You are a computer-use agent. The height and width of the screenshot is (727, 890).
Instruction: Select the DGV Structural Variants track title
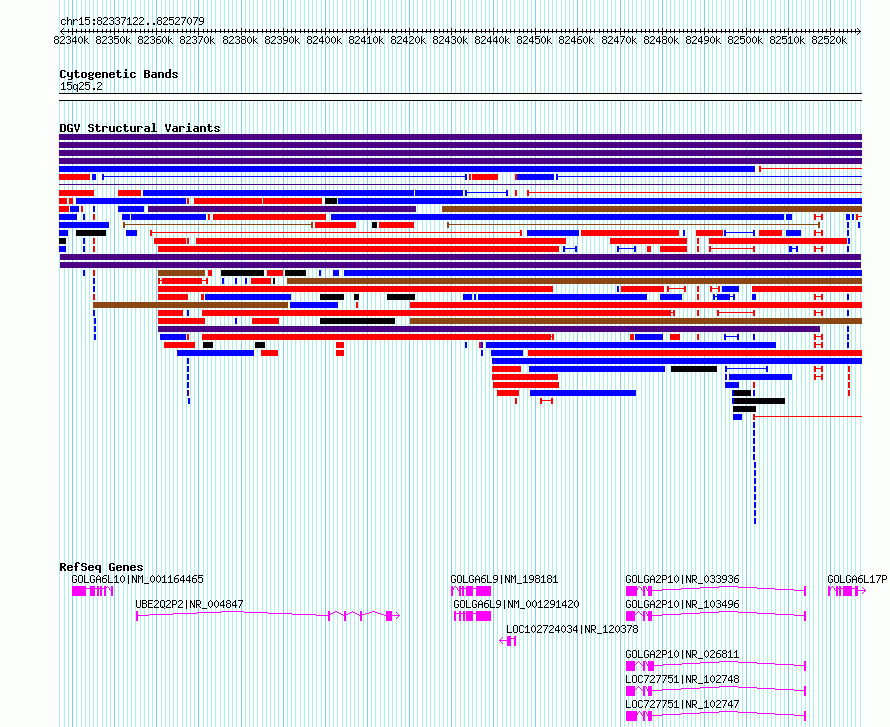point(140,128)
